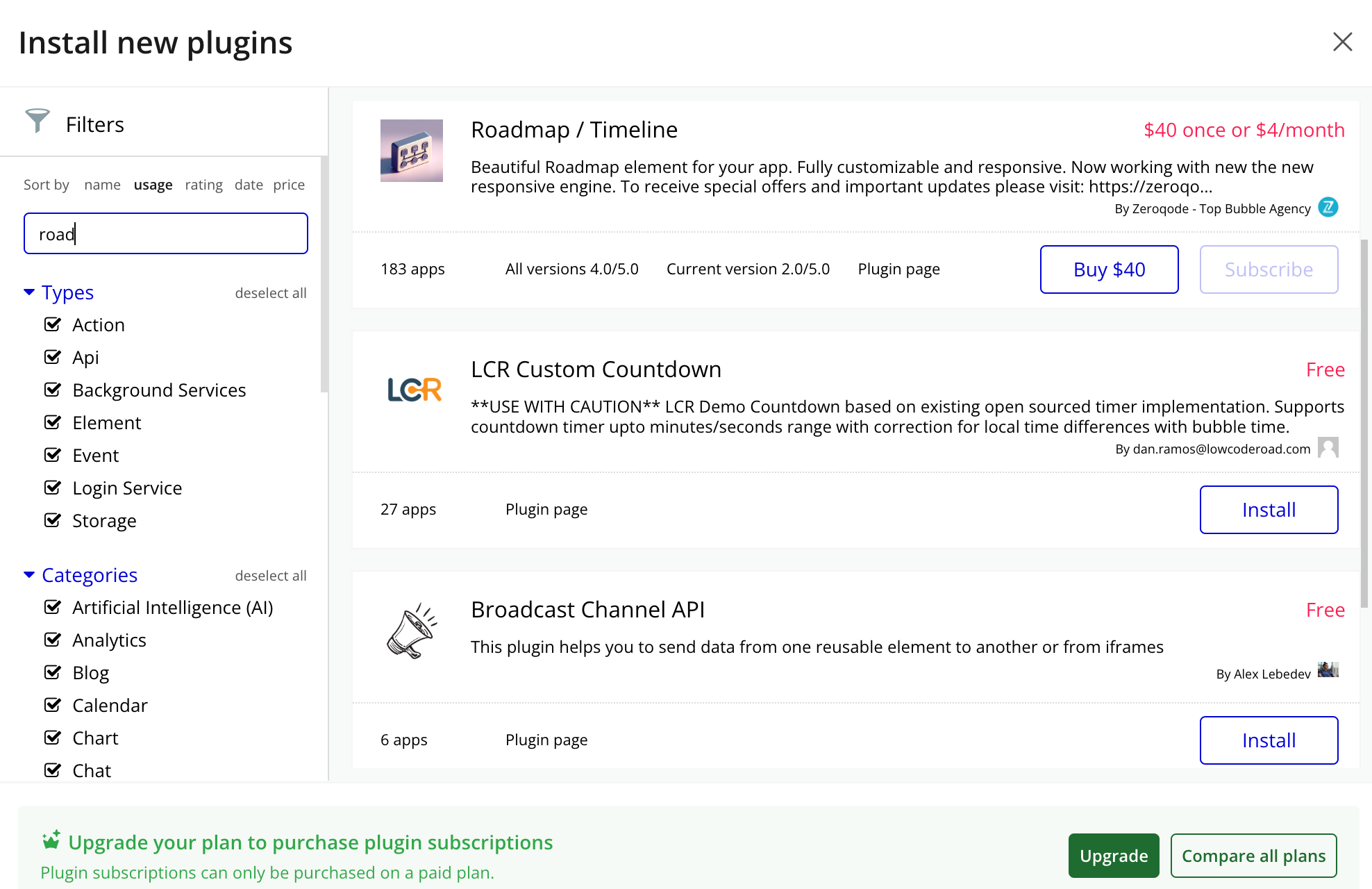The height and width of the screenshot is (889, 1372).
Task: Buy Roadmap / Timeline for $40
Action: pos(1110,269)
